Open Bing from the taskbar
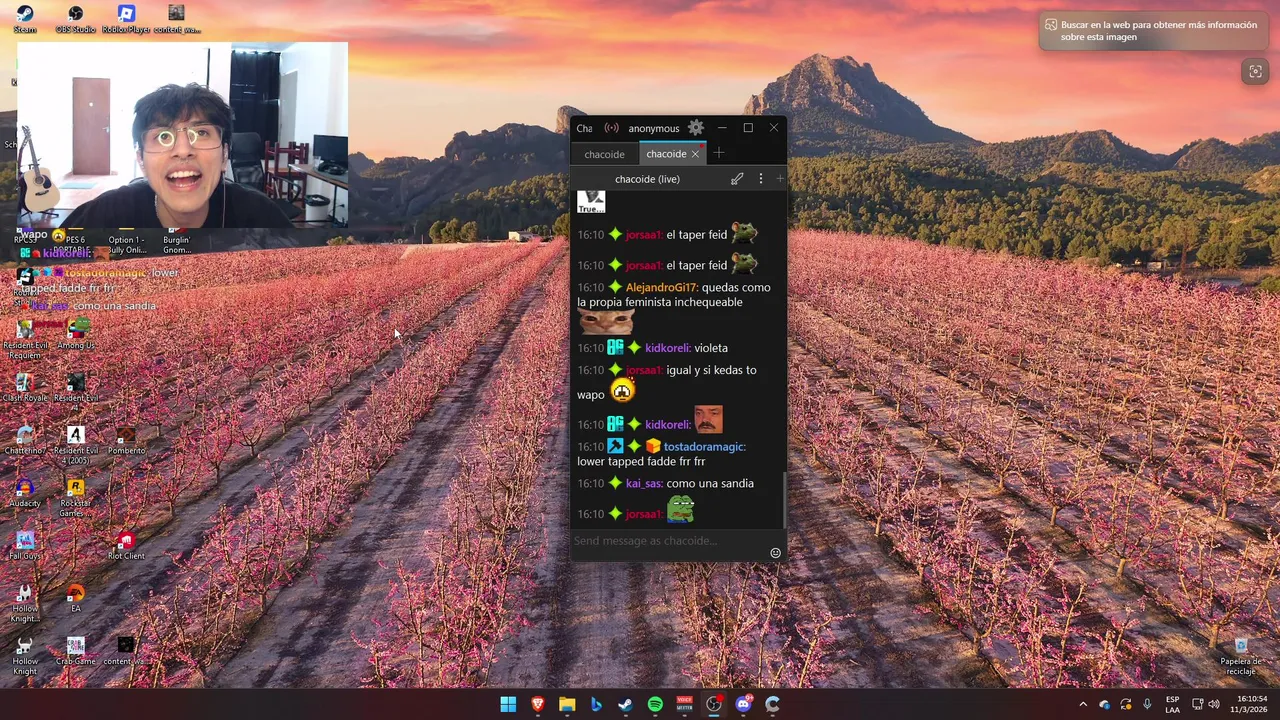Screen dimensions: 1280x720 click(x=596, y=704)
